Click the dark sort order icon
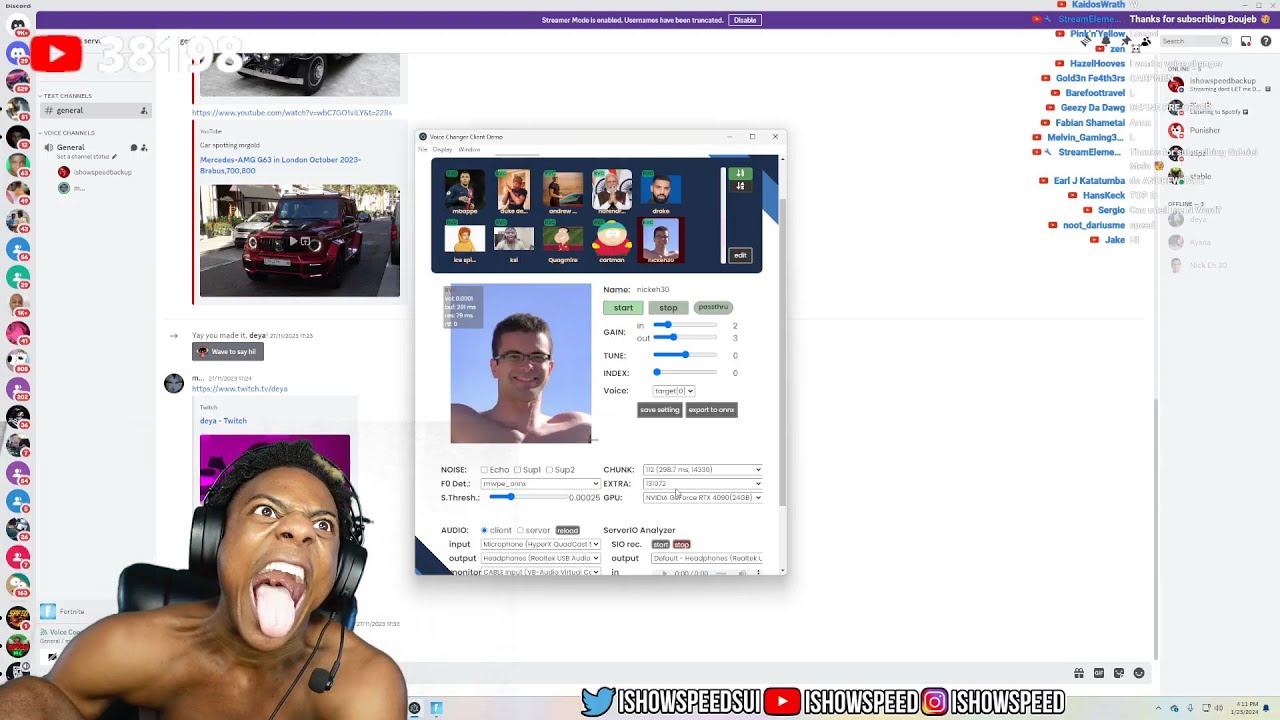Screen dimensions: 1280x720 tap(740, 186)
